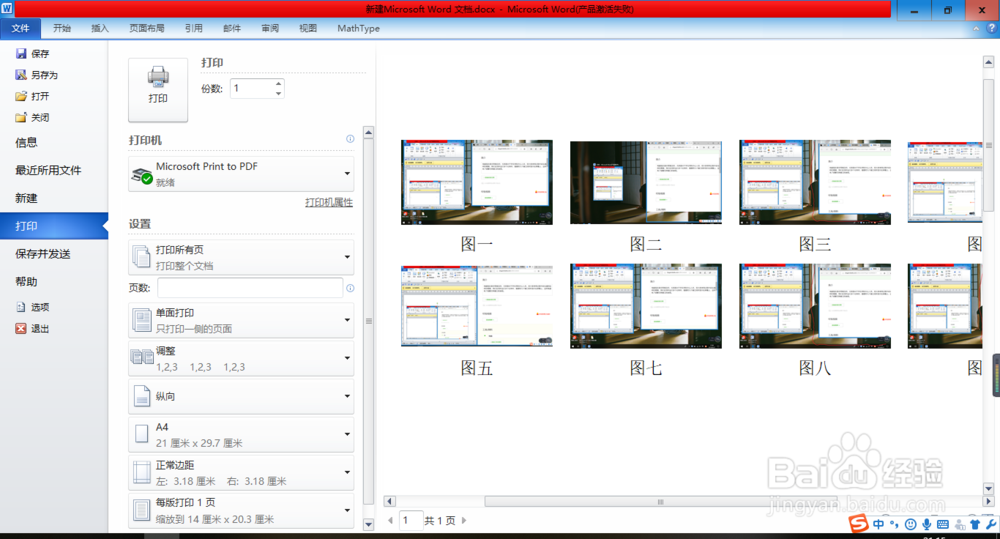Click the Sogou emoji smiley icon
This screenshot has width=1000, height=539.
(x=911, y=524)
